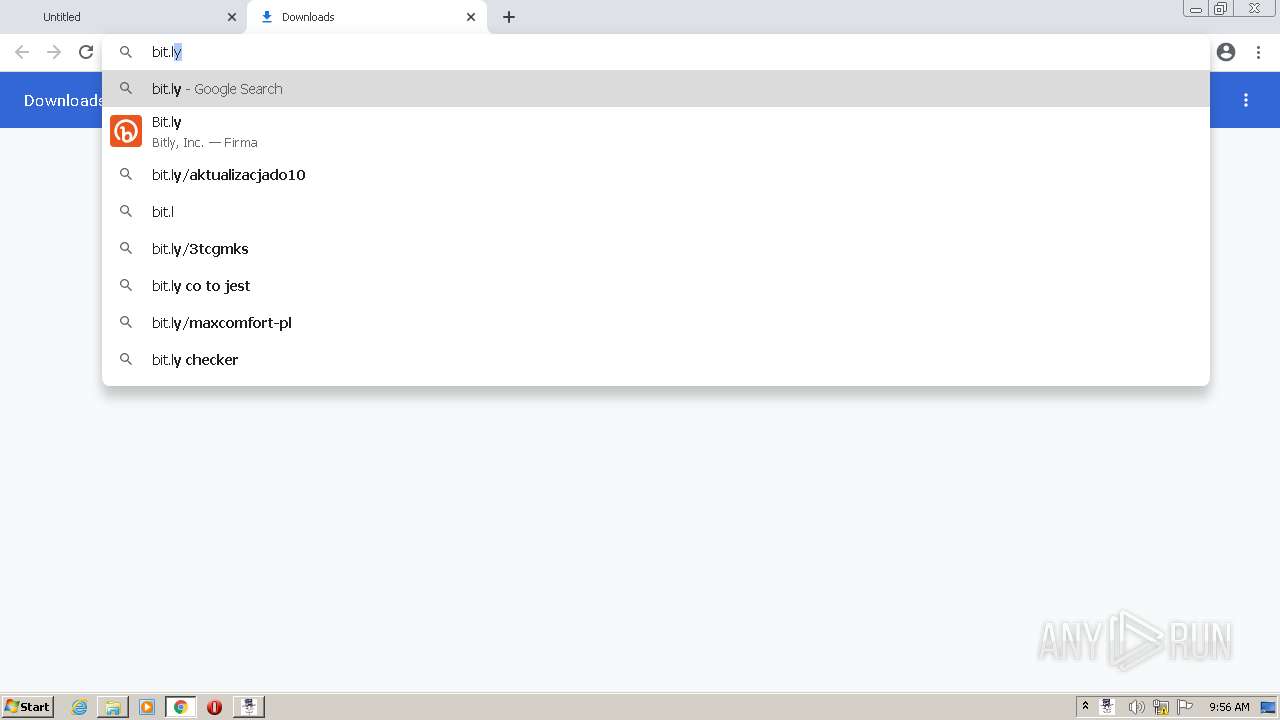The height and width of the screenshot is (720, 1280).
Task: Pick suggestion bit.ly/aktualizacjado10
Action: 656,175
